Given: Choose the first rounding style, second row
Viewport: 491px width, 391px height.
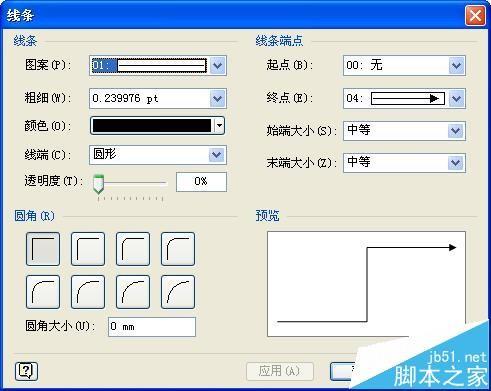Looking at the screenshot, I should point(43,292).
